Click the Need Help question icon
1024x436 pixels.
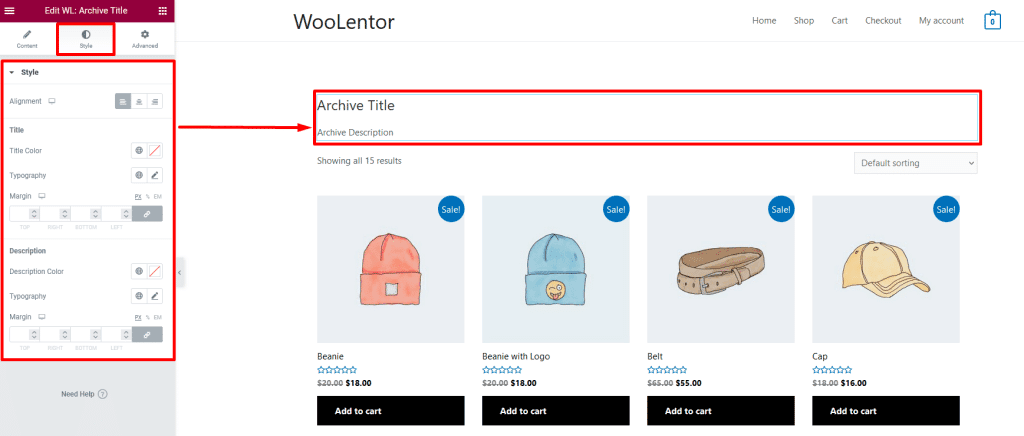tap(102, 394)
